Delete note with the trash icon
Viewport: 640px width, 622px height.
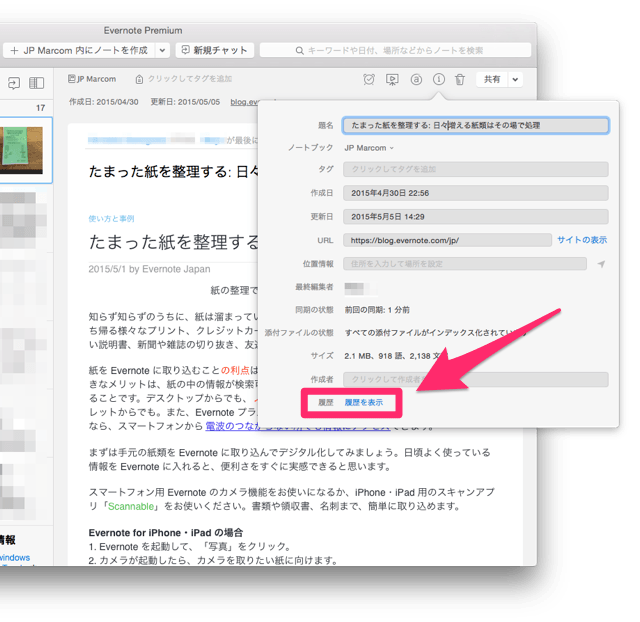460,79
